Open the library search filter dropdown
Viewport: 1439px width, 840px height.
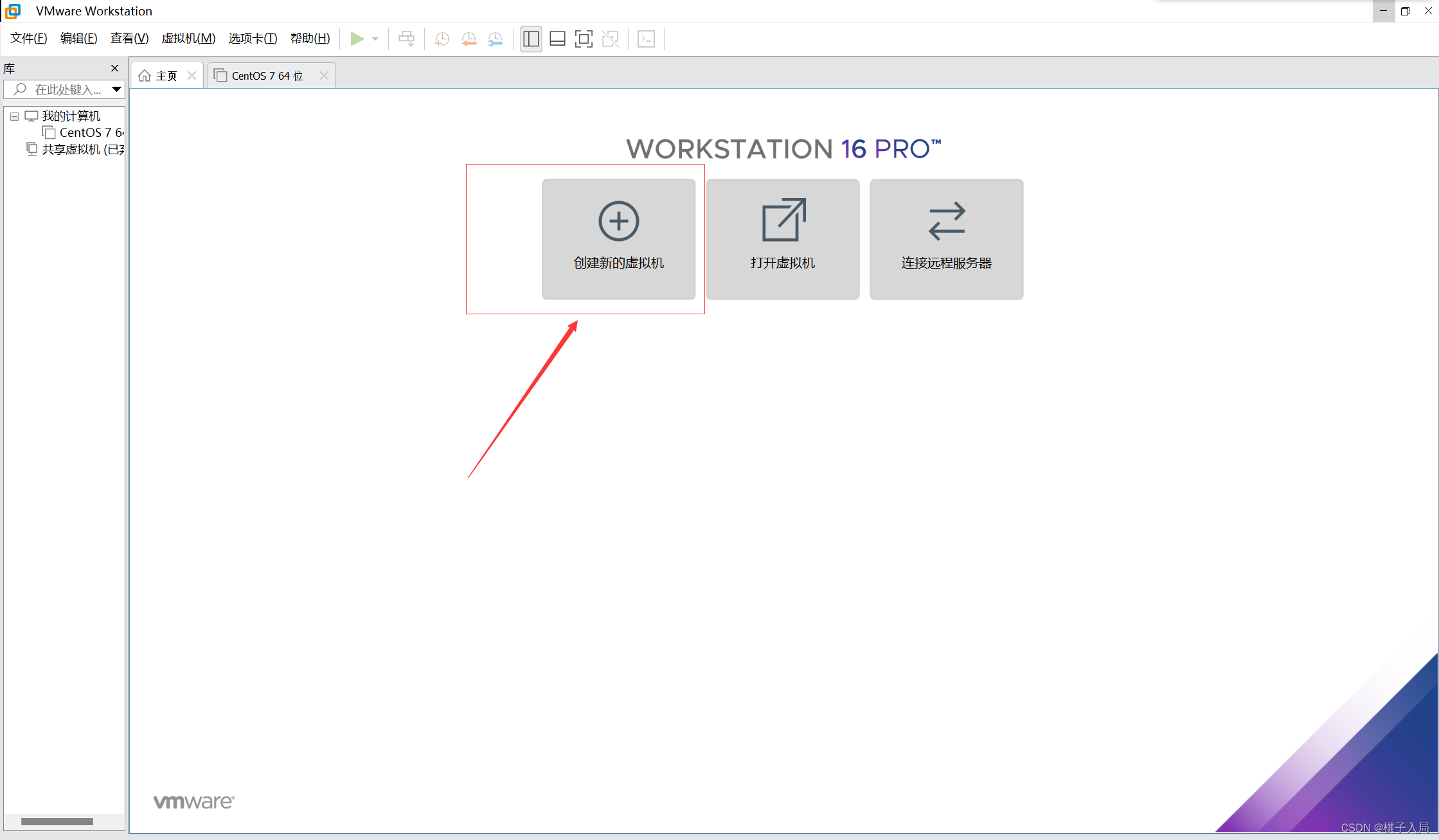pos(116,89)
